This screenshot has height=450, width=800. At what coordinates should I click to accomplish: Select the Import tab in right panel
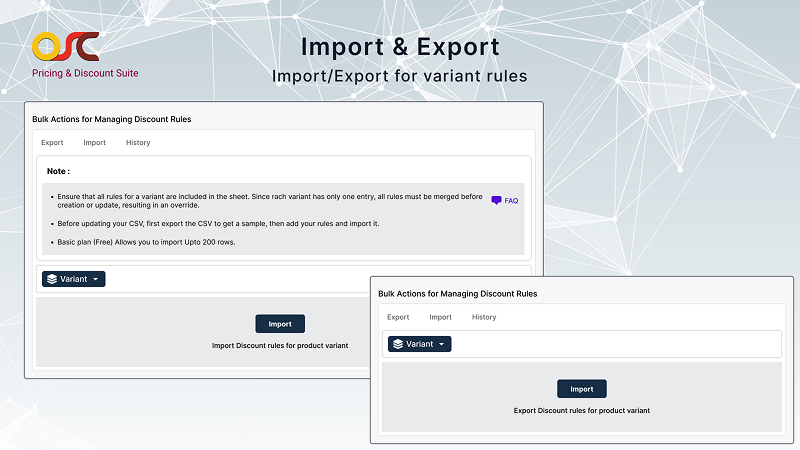[x=440, y=317]
